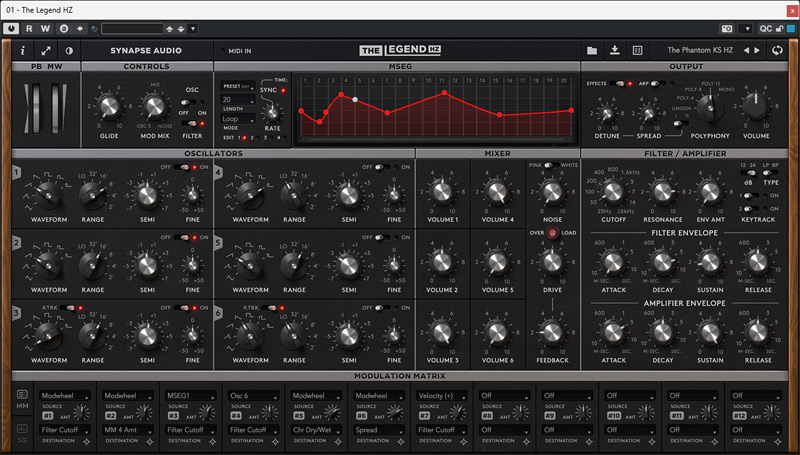Click the resize window arrows icon
Screen dimensions: 800x455
tap(46, 50)
